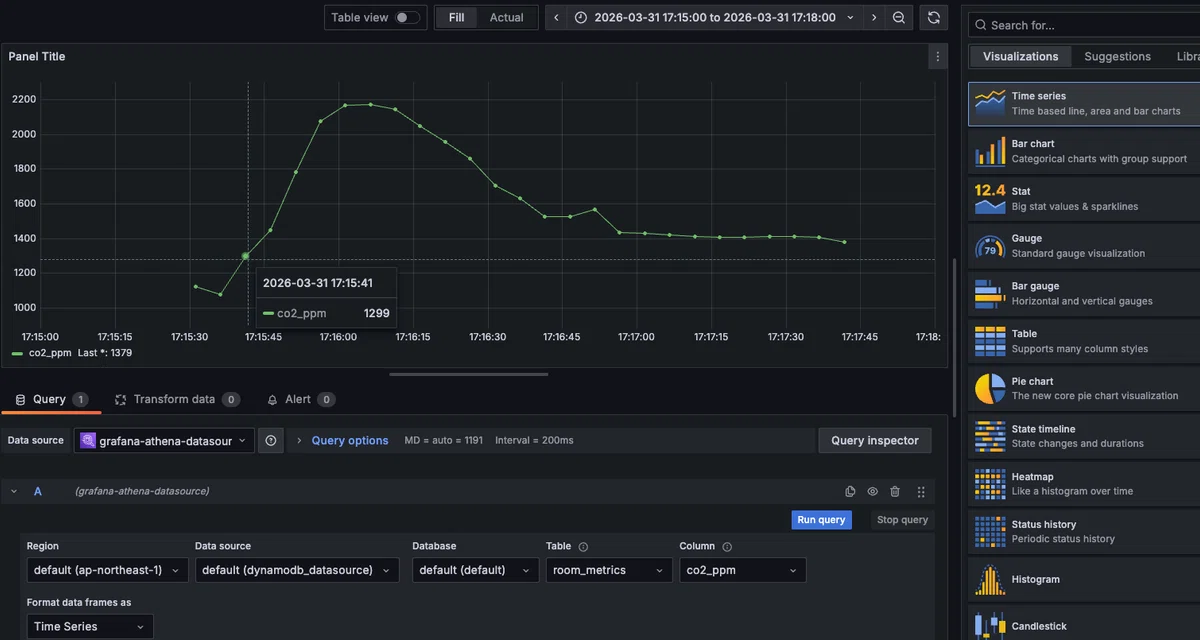This screenshot has width=1200, height=640.
Task: Open the Query inspector
Action: tap(874, 441)
